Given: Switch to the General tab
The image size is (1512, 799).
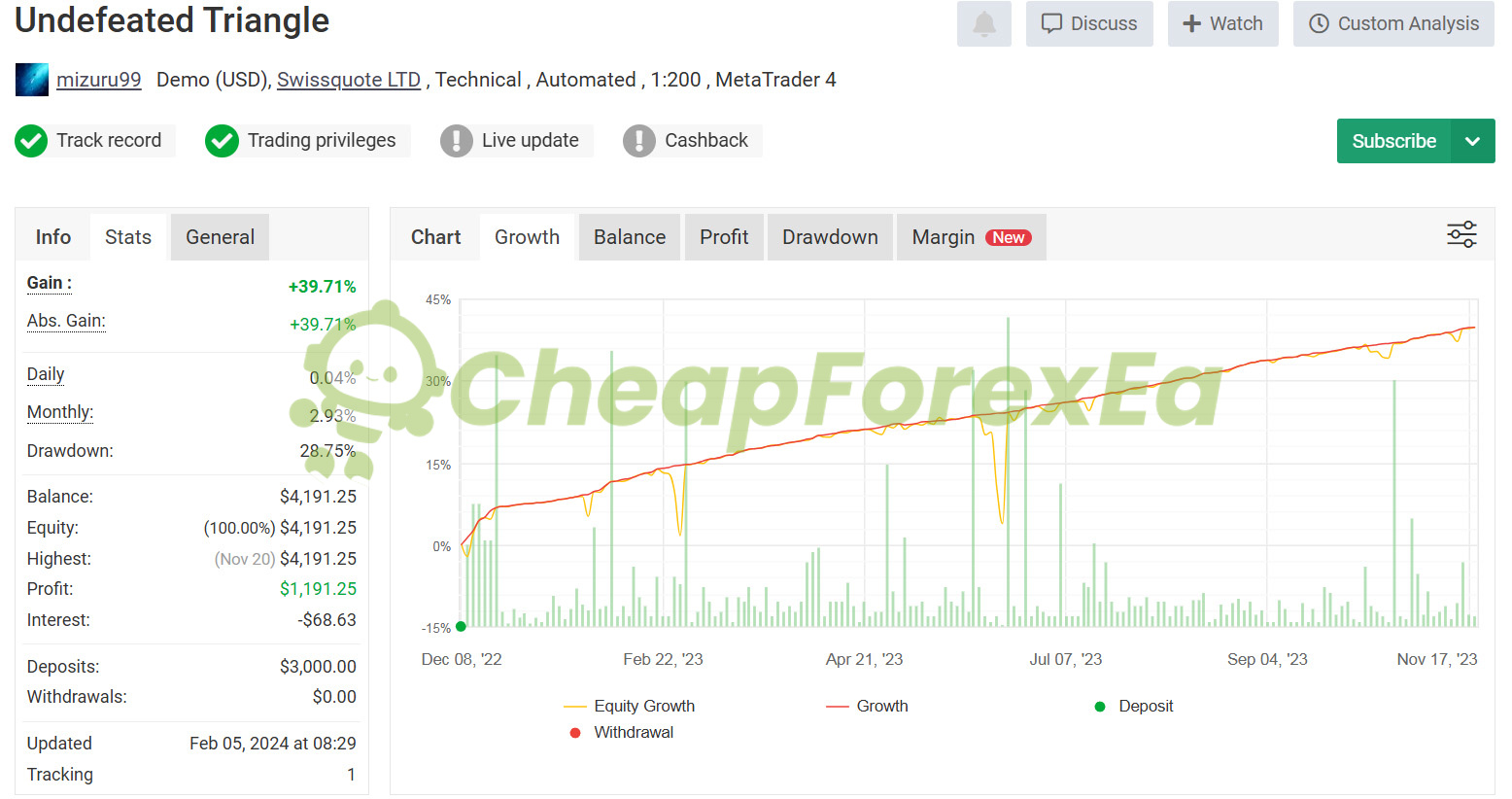Looking at the screenshot, I should [x=221, y=237].
